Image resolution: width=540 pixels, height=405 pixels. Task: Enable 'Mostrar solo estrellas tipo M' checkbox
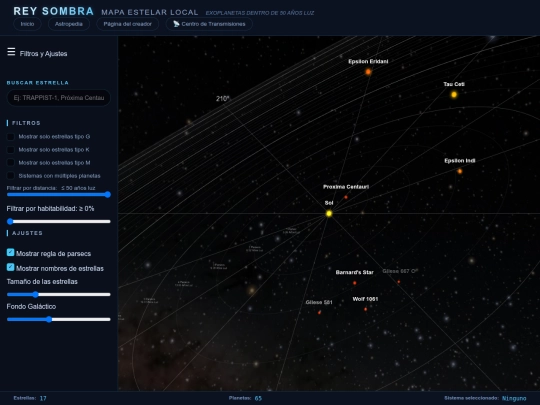[11, 163]
